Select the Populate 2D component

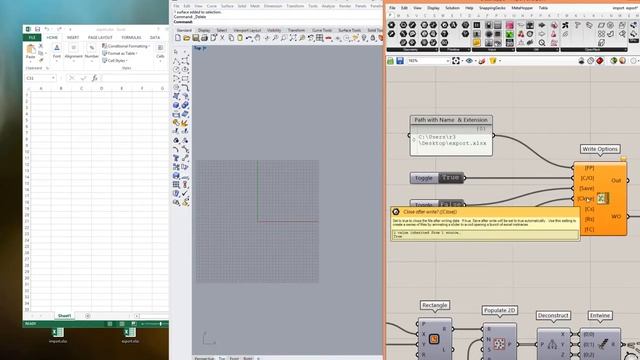[499, 344]
